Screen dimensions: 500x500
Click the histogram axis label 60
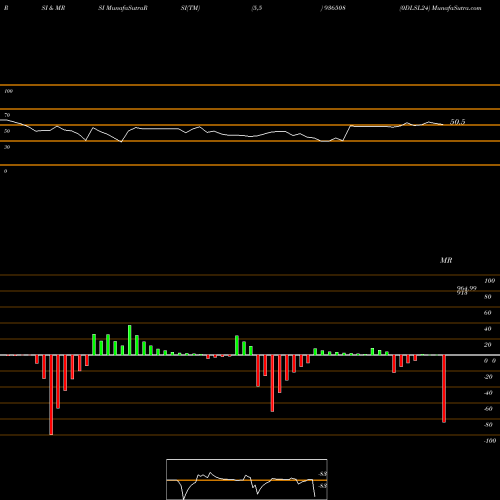tap(487, 313)
